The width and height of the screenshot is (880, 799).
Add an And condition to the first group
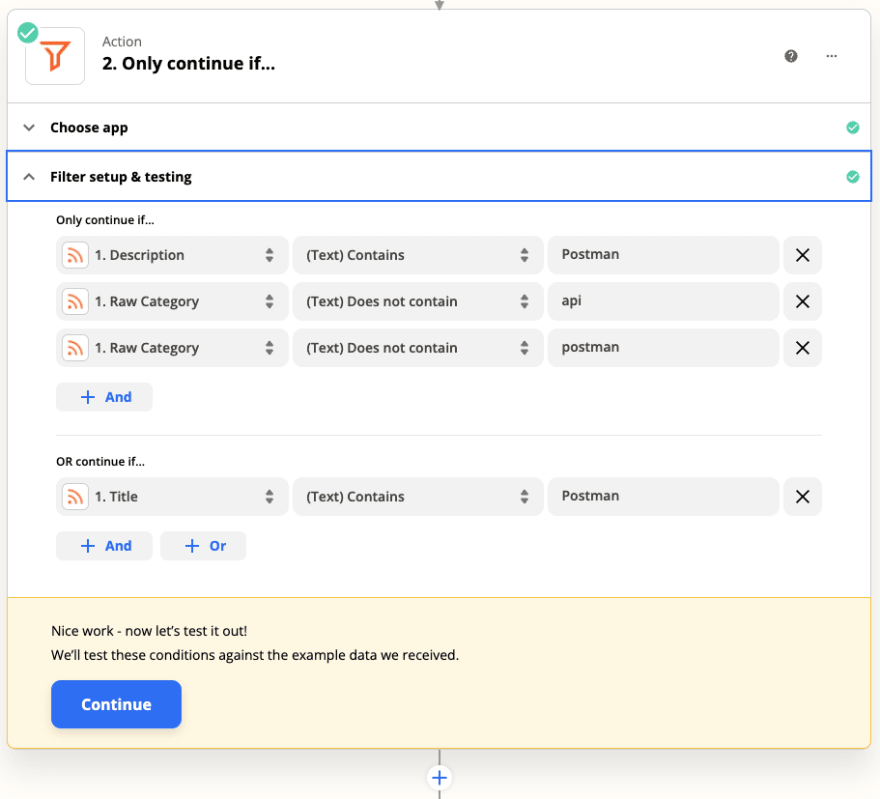(104, 397)
